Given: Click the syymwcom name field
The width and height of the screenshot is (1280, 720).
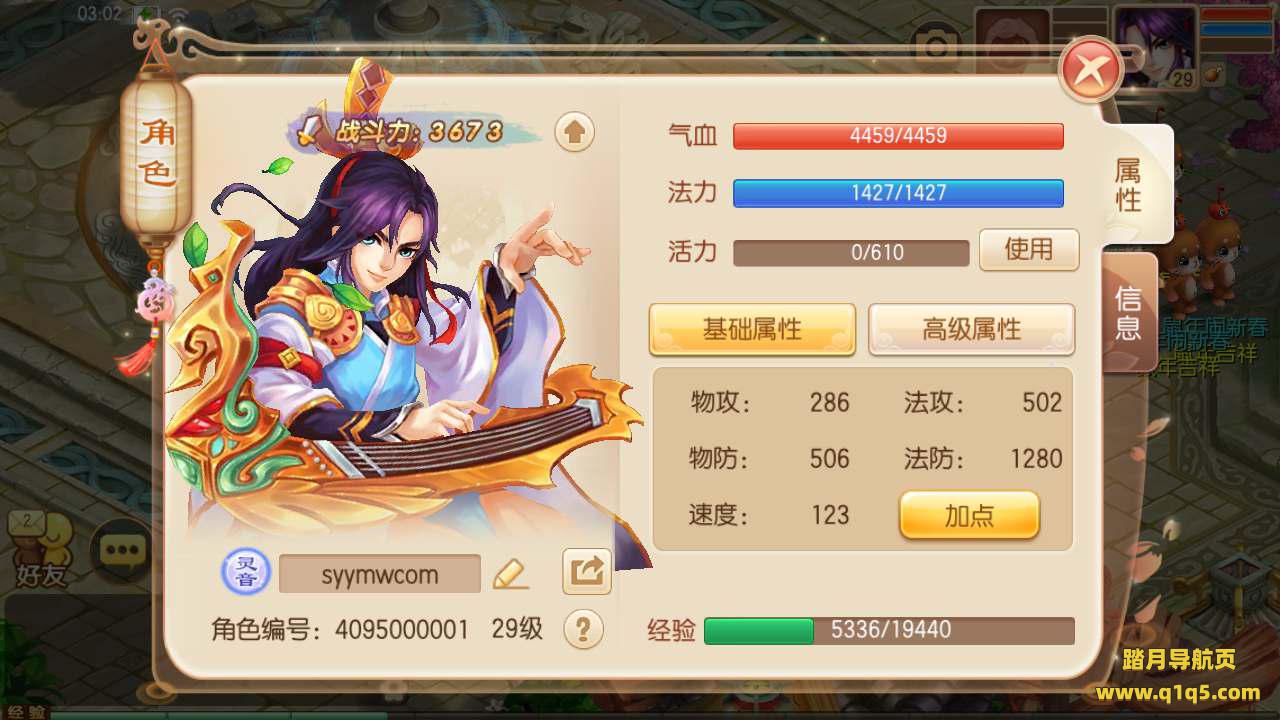Looking at the screenshot, I should 379,575.
